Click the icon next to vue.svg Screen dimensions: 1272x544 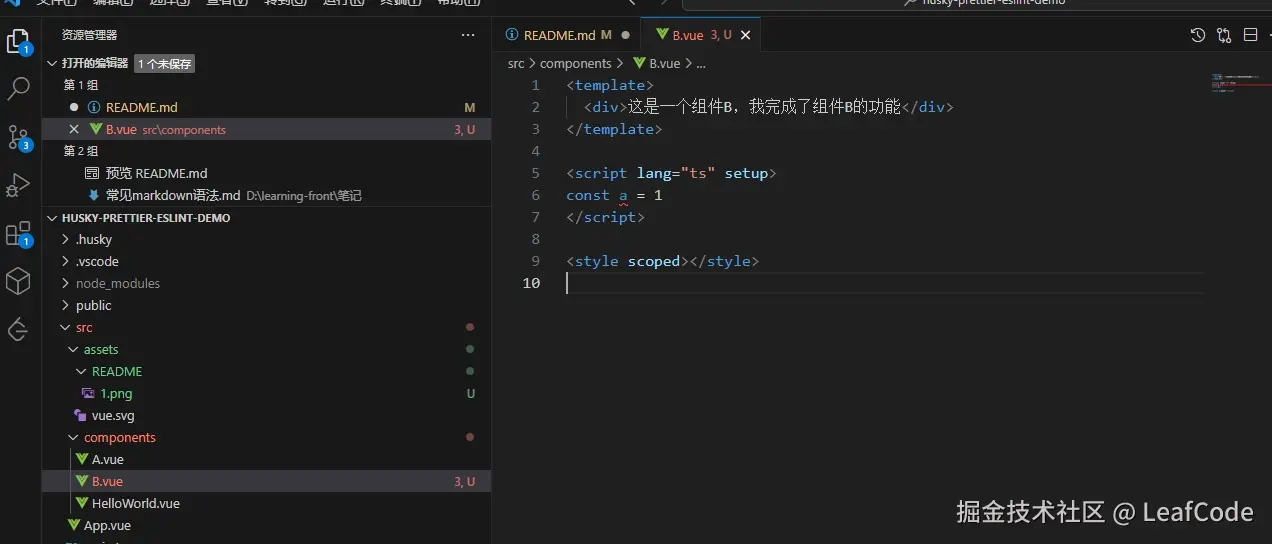pyautogui.click(x=81, y=415)
